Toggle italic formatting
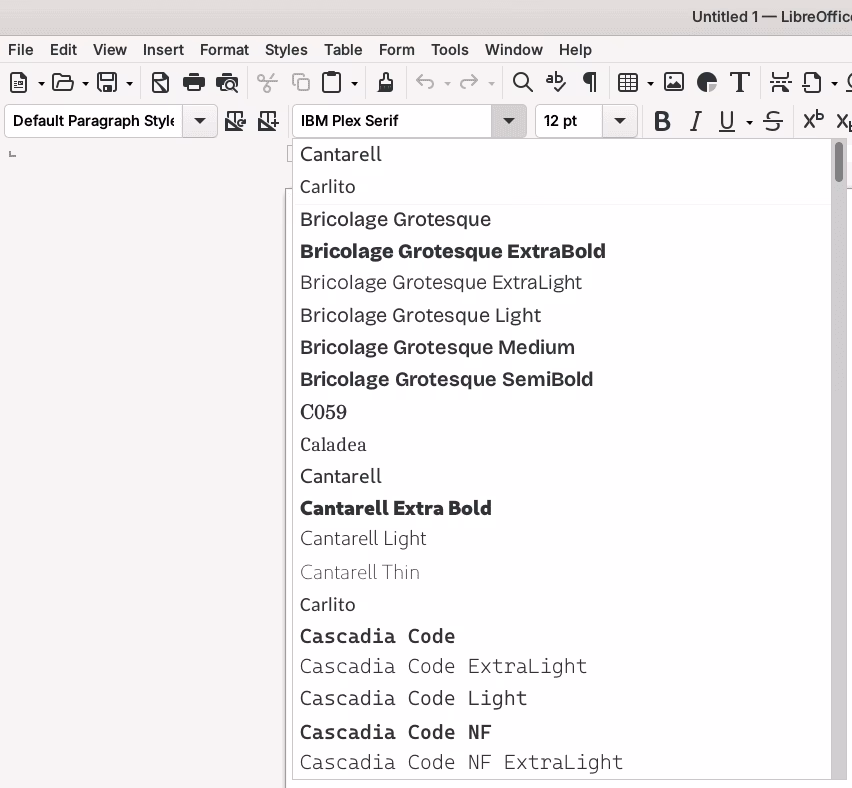The height and width of the screenshot is (788, 852). click(695, 120)
